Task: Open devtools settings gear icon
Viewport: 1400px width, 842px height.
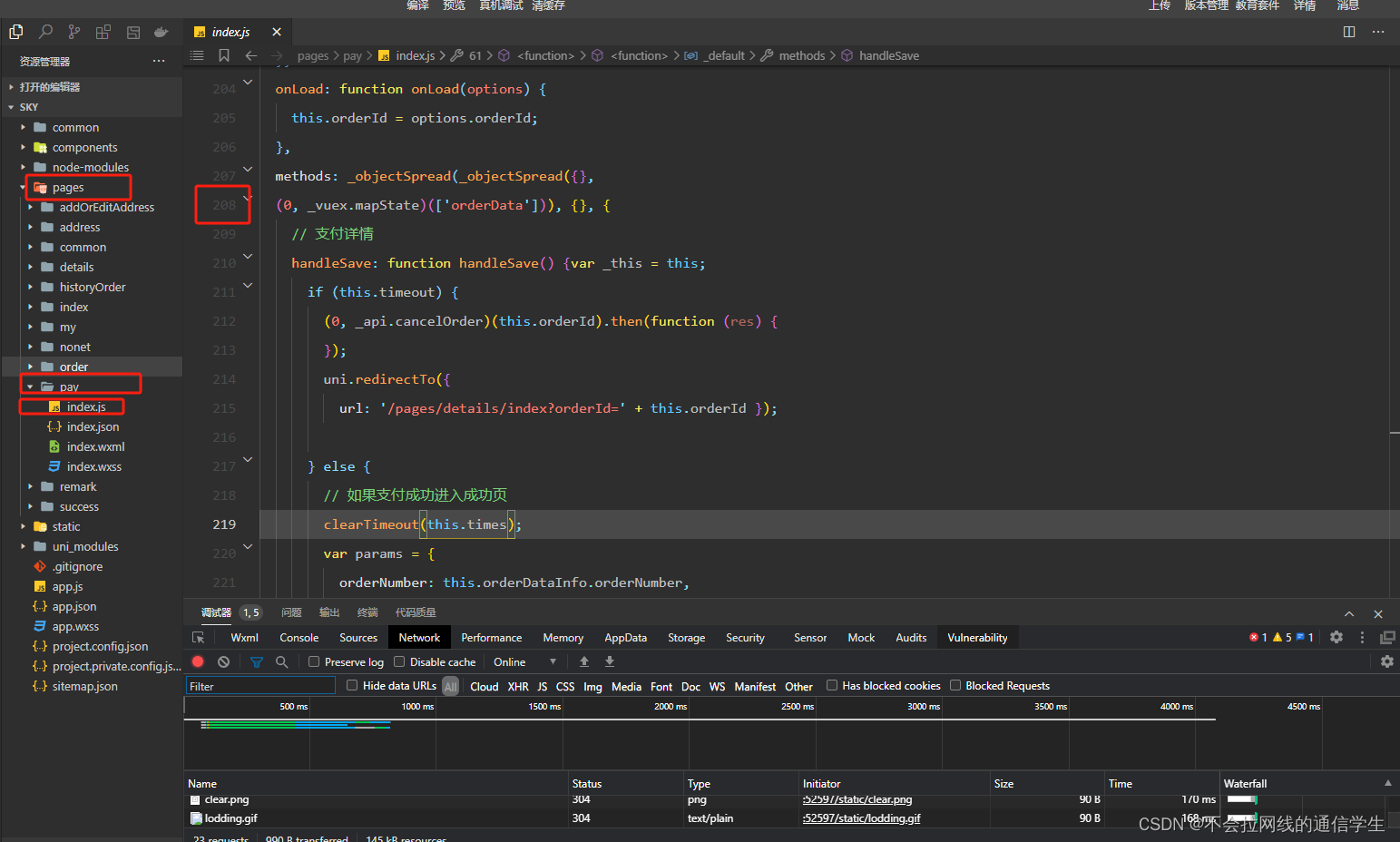Action: 1336,638
